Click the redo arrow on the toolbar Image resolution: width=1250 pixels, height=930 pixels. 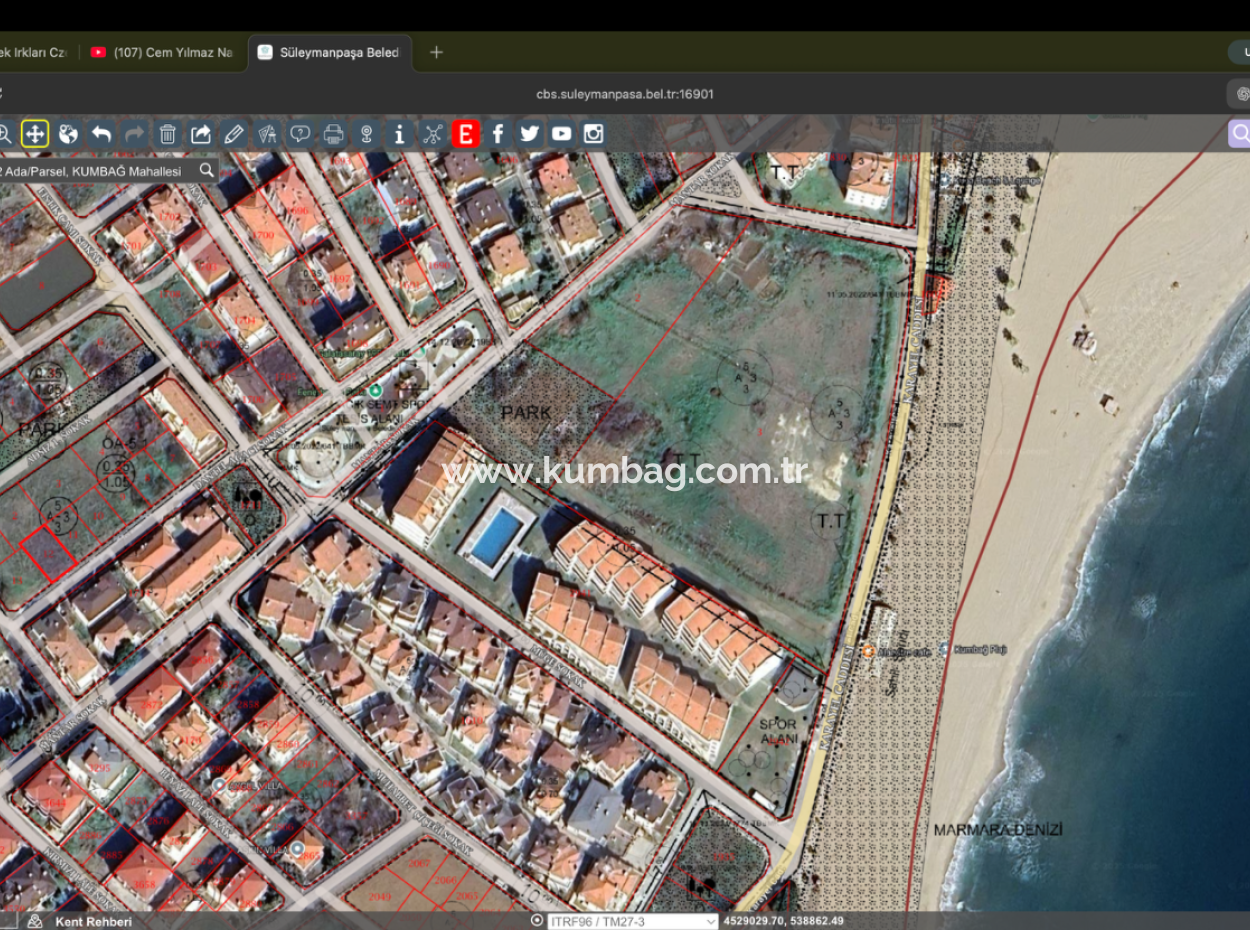[x=133, y=133]
